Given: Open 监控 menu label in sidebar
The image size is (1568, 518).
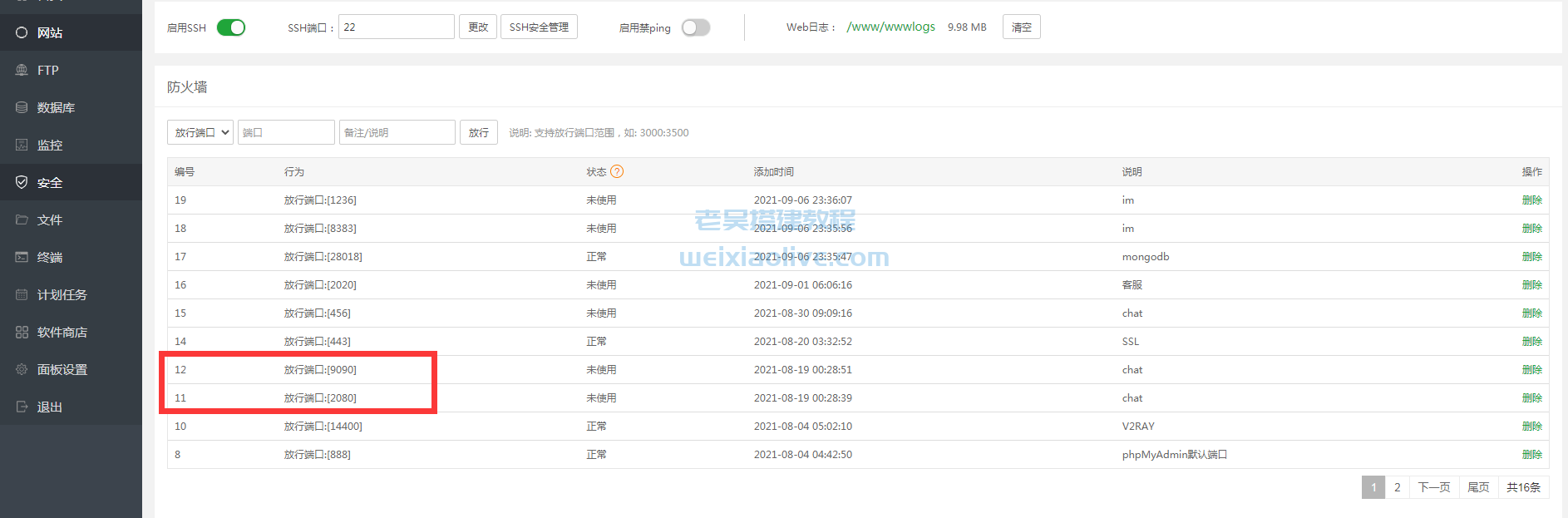Looking at the screenshot, I should coord(50,145).
